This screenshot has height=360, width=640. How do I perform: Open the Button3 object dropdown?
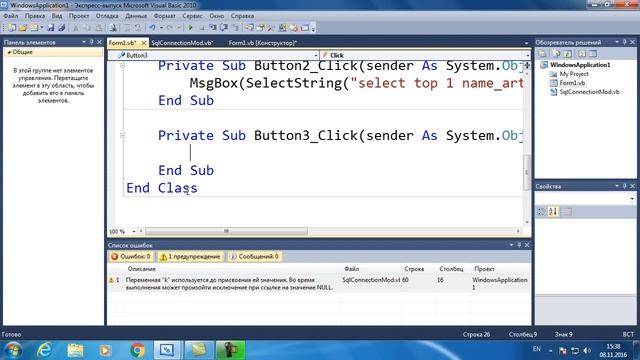316,55
